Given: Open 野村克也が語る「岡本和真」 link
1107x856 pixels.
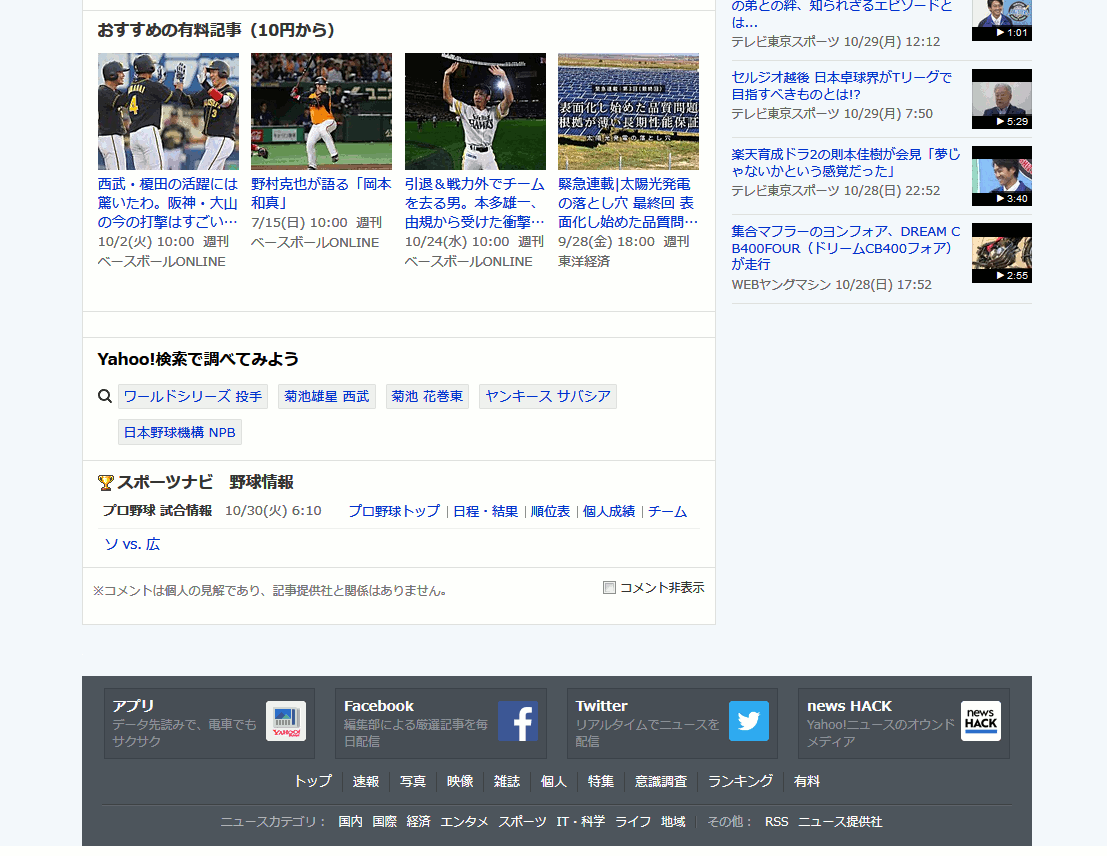Looking at the screenshot, I should click(321, 194).
